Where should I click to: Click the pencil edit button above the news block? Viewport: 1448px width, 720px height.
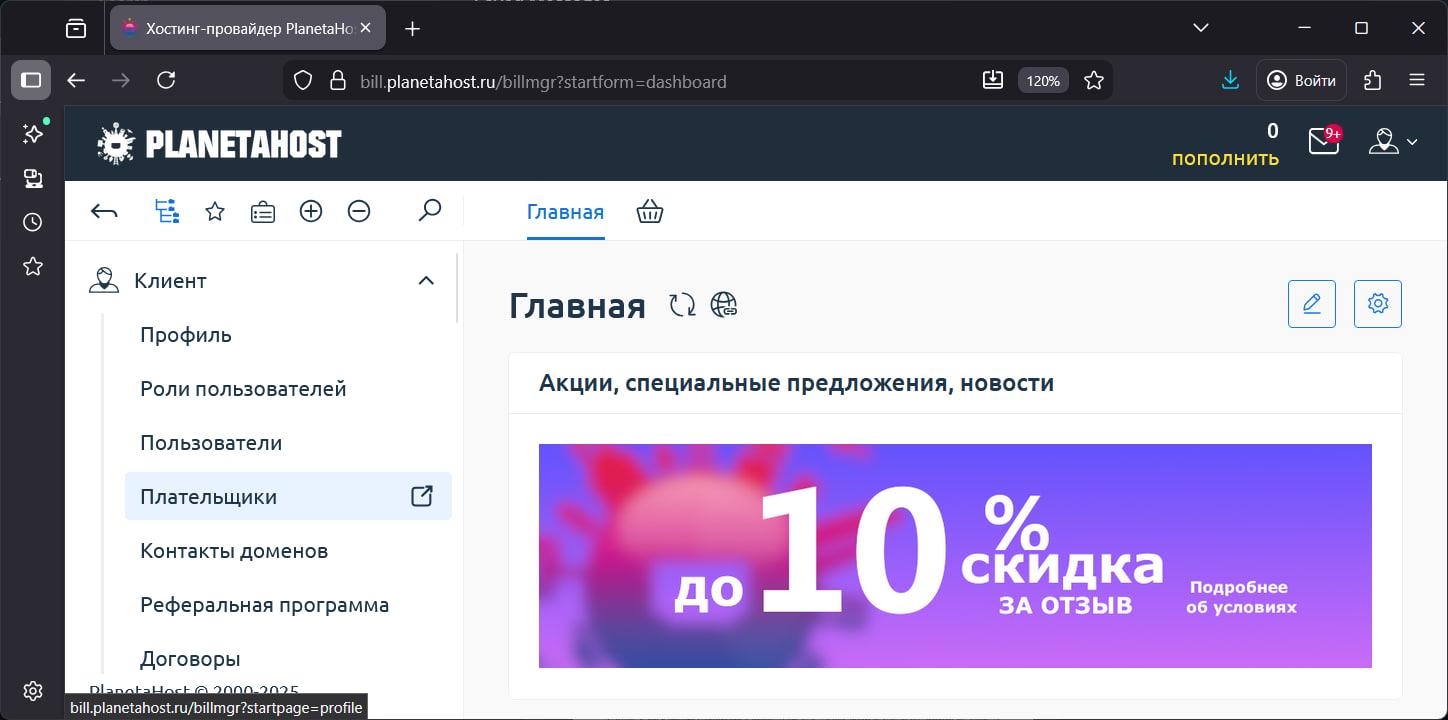[1311, 303]
